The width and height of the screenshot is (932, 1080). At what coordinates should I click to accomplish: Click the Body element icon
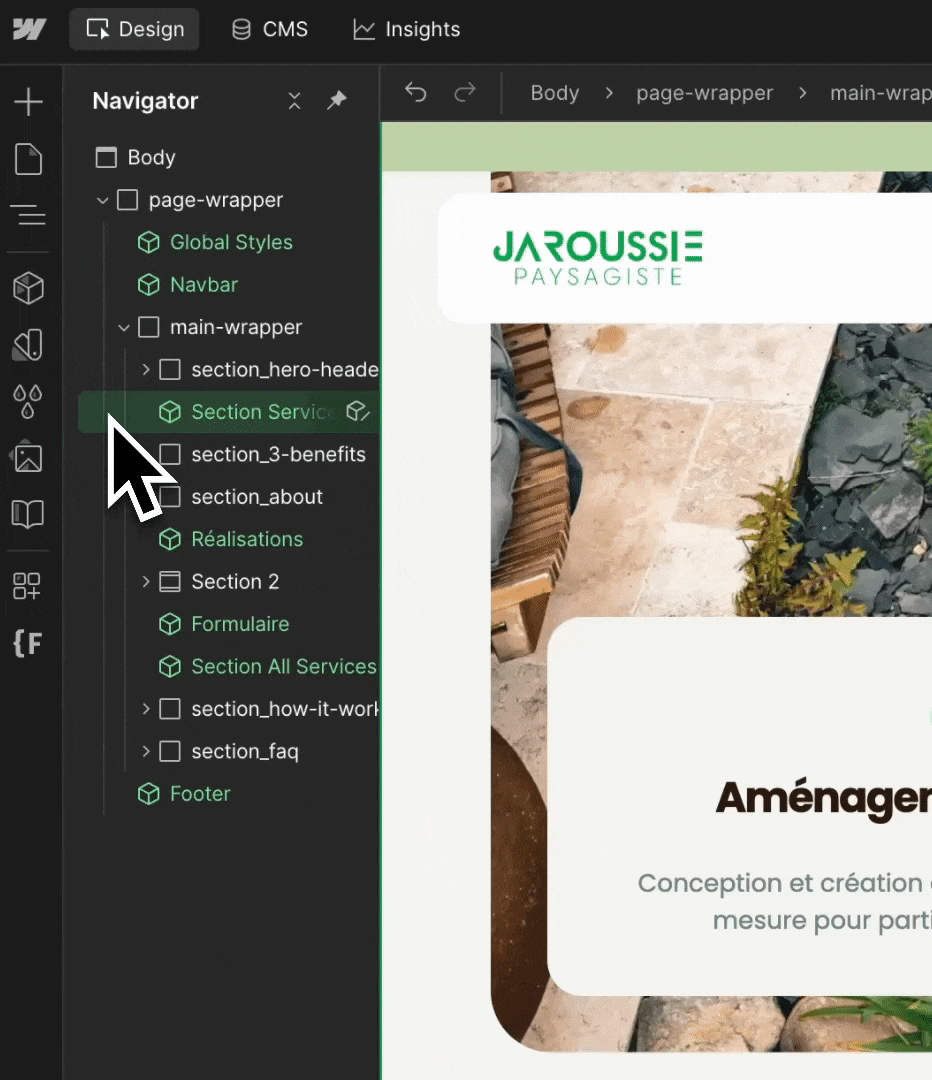point(106,158)
